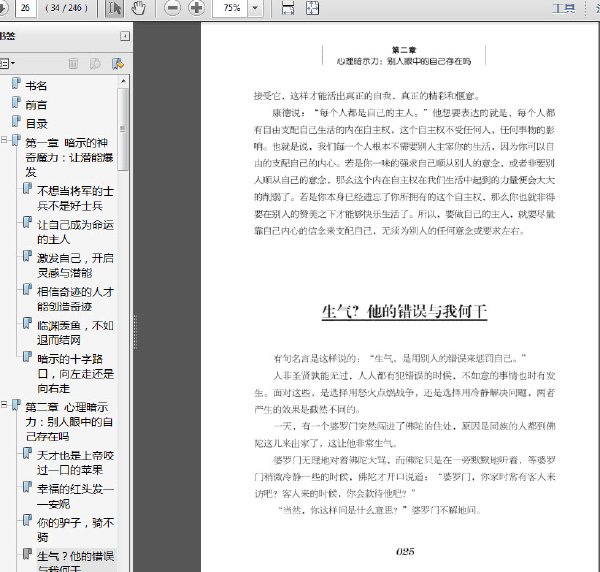Click bookmark icon beside 幸福的红头发
This screenshot has width=600, height=572.
click(28, 487)
